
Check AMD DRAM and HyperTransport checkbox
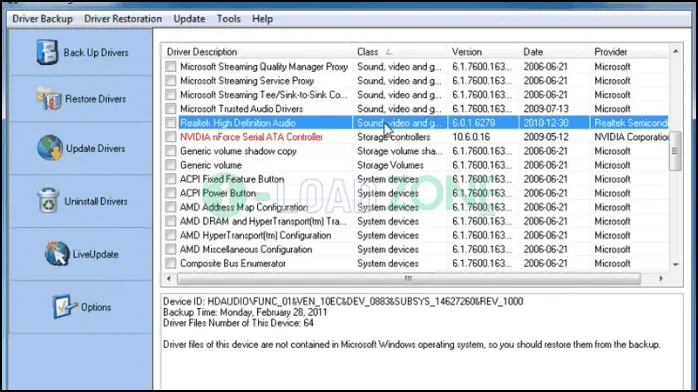170,221
